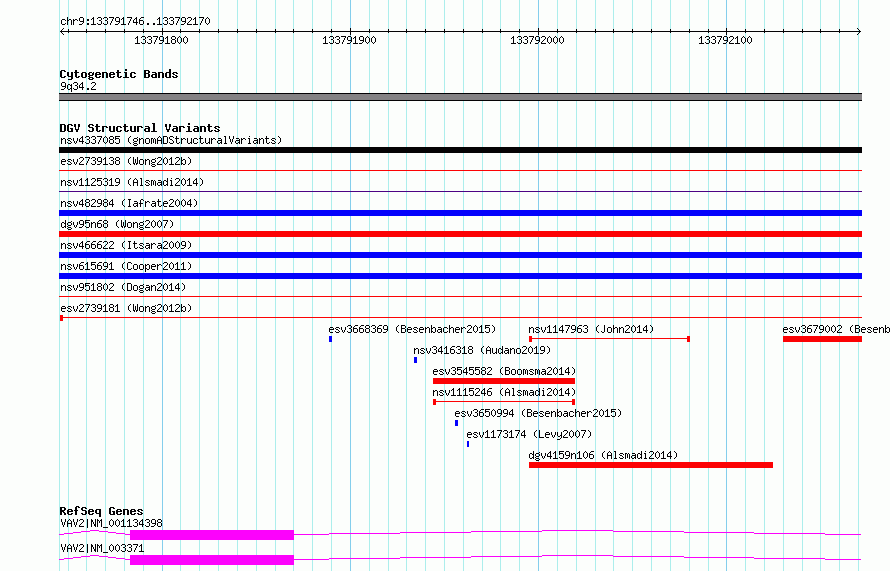Click dgv95n68 (Wong2007) label
Image resolution: width=890 pixels, height=571 pixels.
117,224
